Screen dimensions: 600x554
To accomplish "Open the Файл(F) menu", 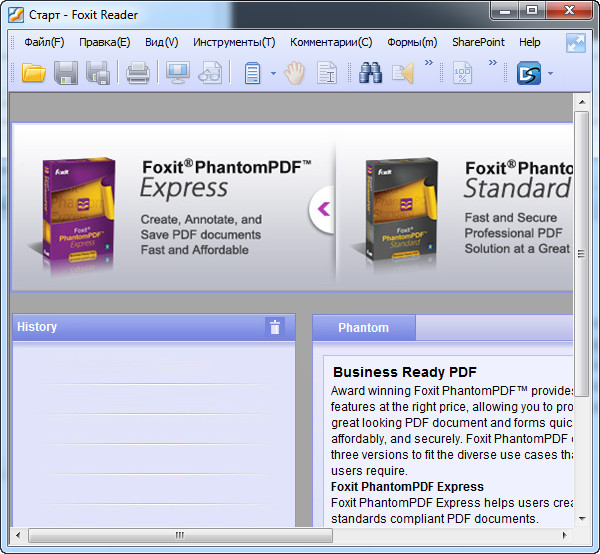I will [44, 42].
